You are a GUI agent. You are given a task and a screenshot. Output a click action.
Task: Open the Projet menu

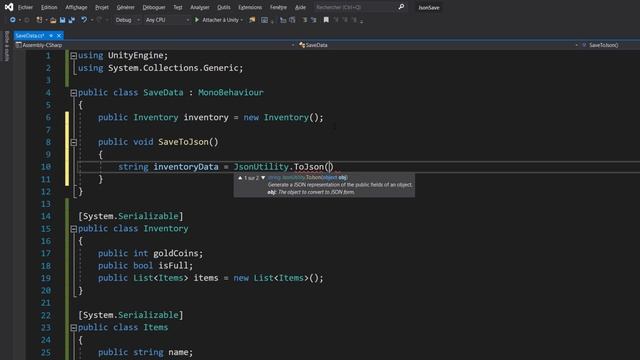[102, 7]
